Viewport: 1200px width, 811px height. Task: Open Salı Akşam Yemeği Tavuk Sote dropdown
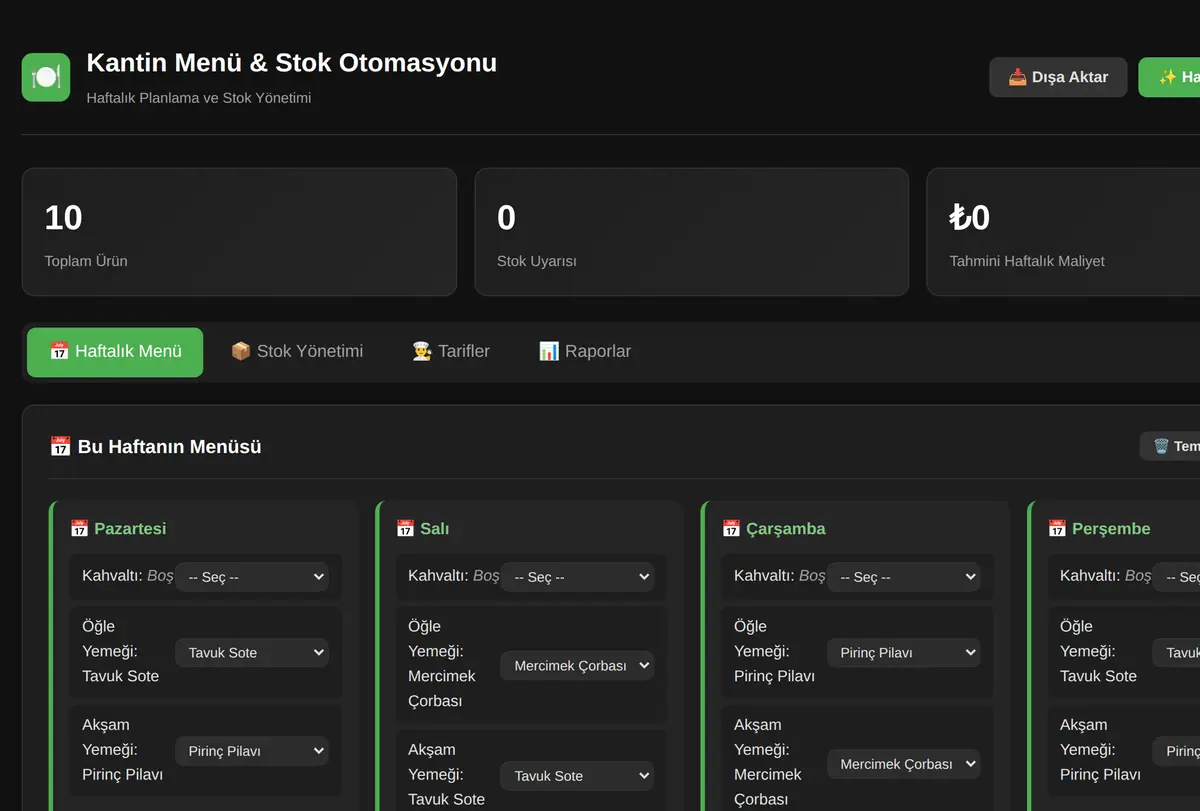pos(577,776)
